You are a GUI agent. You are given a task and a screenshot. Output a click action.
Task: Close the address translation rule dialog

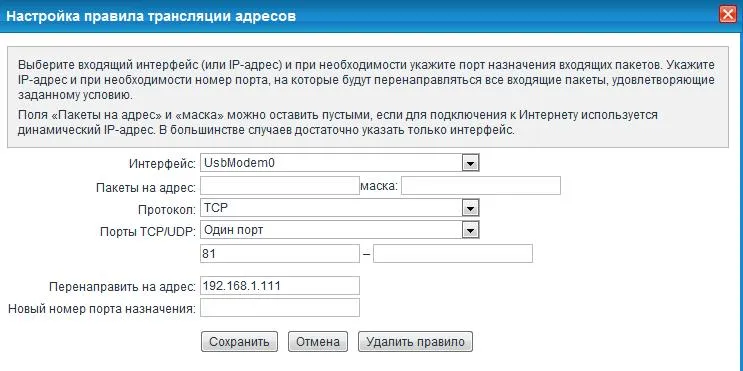[x=728, y=15]
